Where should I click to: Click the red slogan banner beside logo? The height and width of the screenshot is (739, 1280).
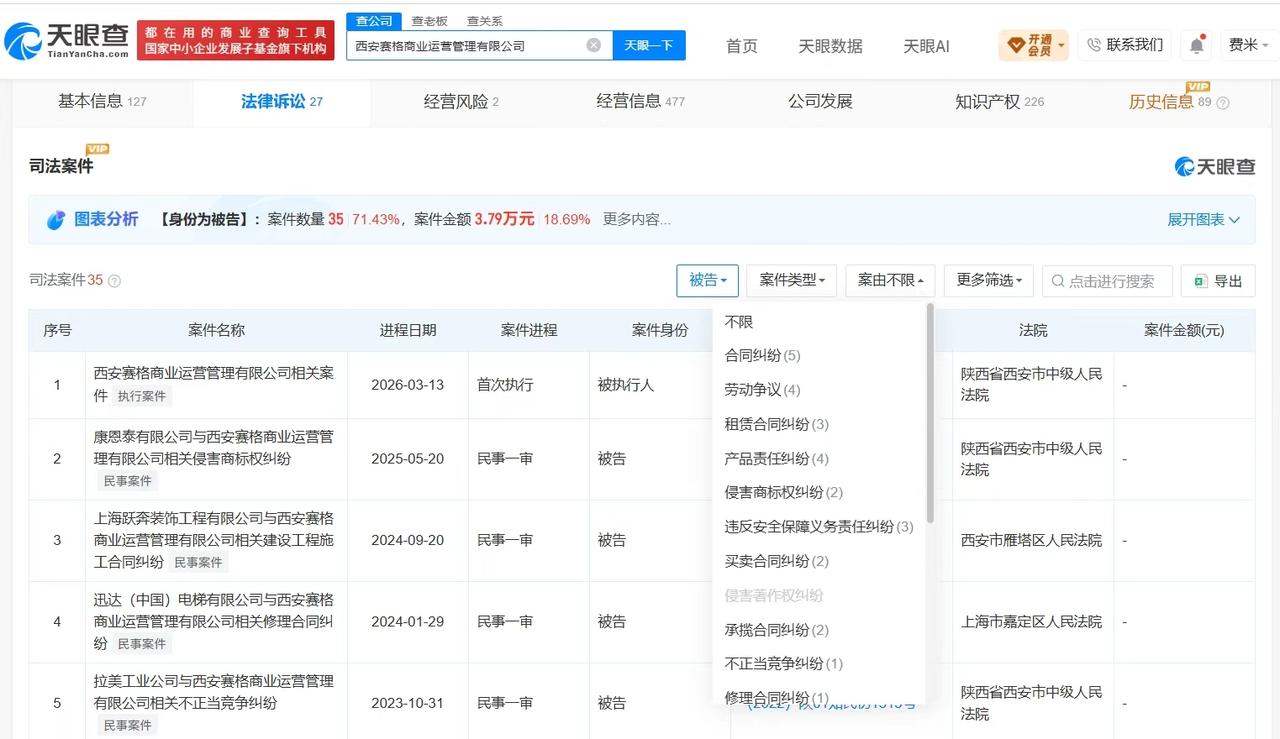[x=237, y=41]
